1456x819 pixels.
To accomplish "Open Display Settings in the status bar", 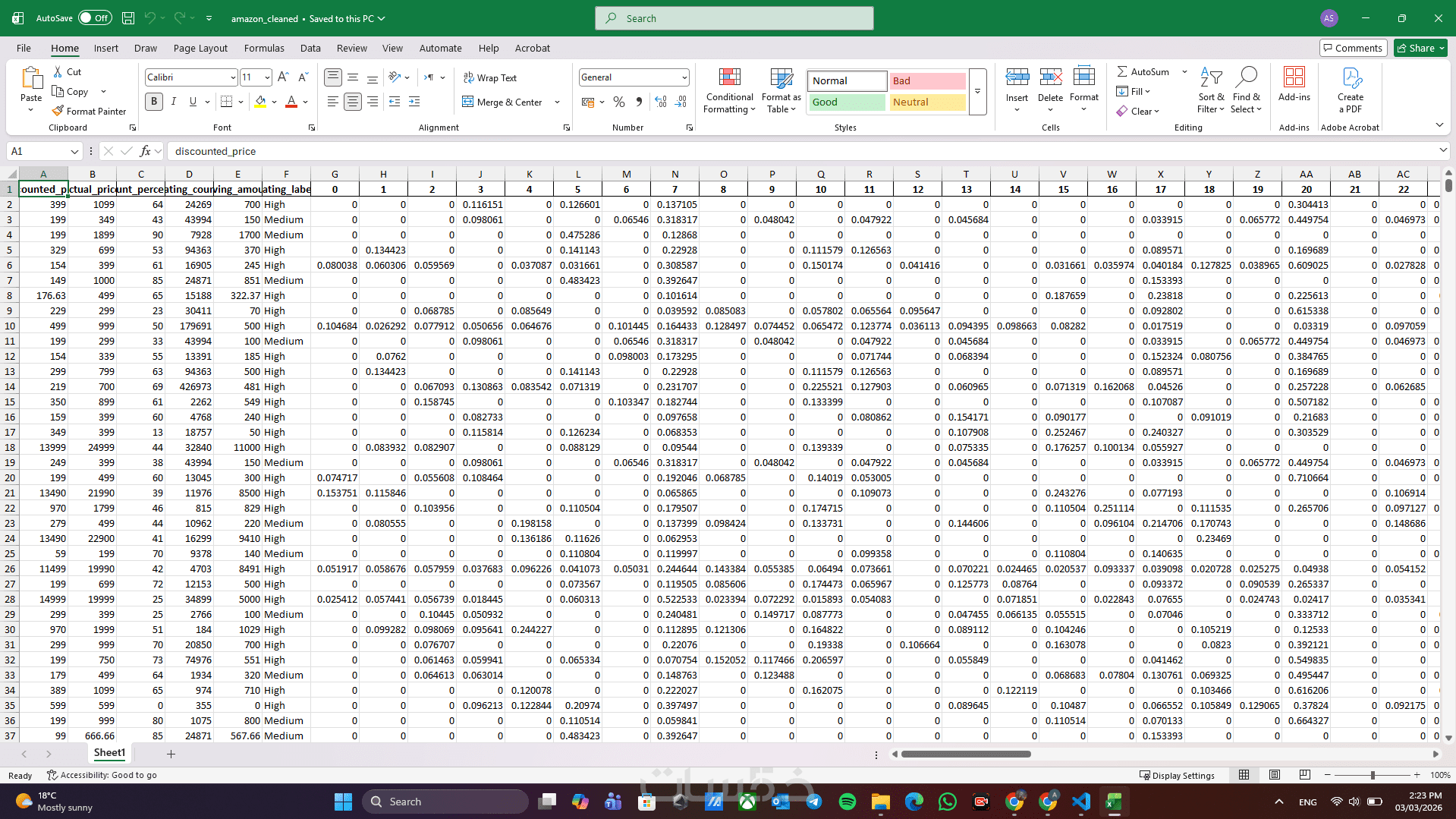I will point(1177,775).
